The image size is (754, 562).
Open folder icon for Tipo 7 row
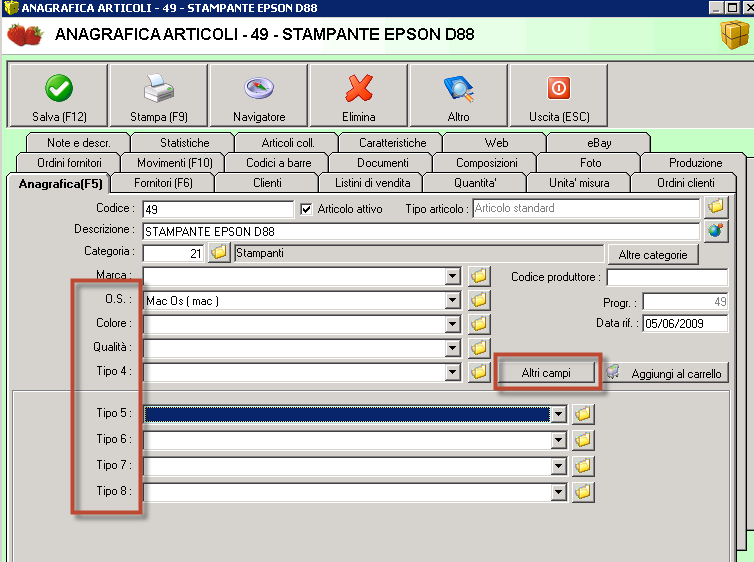(x=583, y=466)
